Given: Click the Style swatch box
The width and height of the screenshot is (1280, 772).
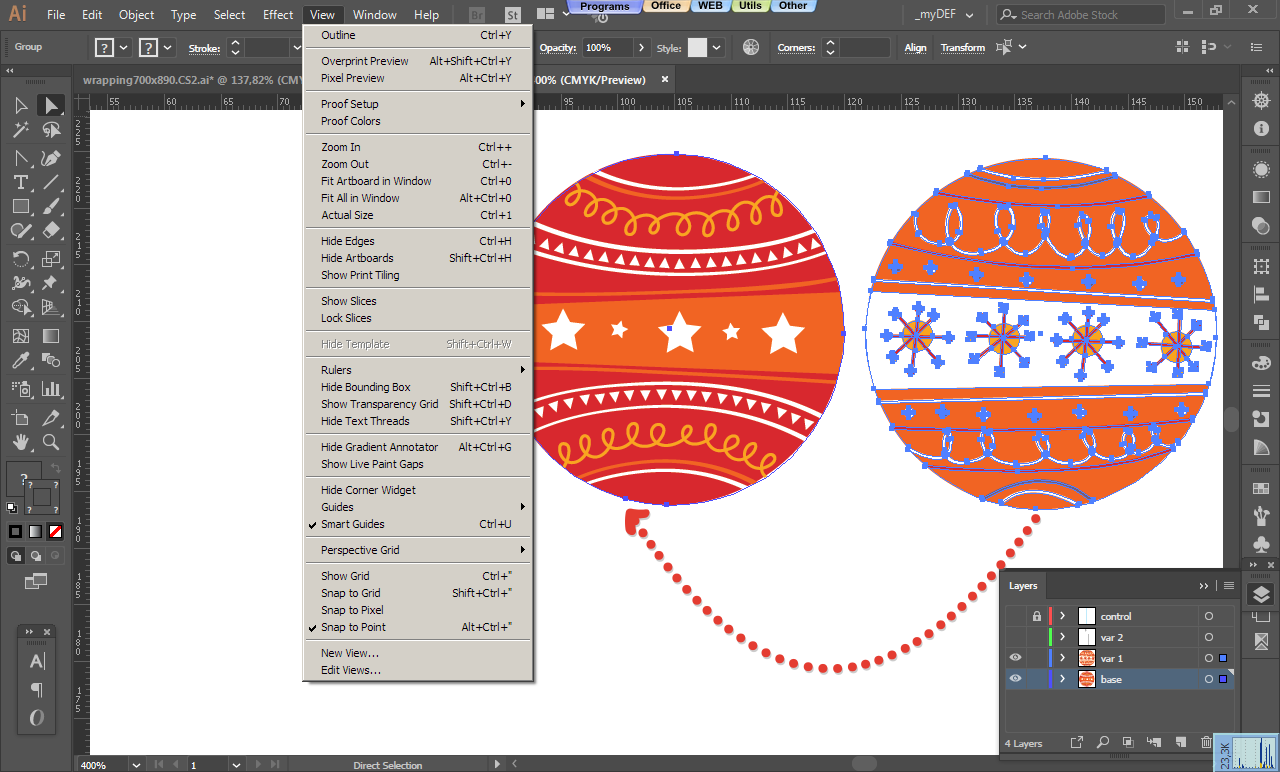Looking at the screenshot, I should [697, 48].
